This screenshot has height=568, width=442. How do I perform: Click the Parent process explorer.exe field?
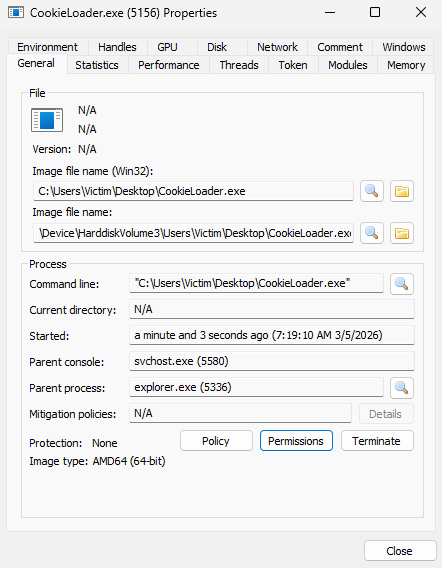[x=256, y=387]
